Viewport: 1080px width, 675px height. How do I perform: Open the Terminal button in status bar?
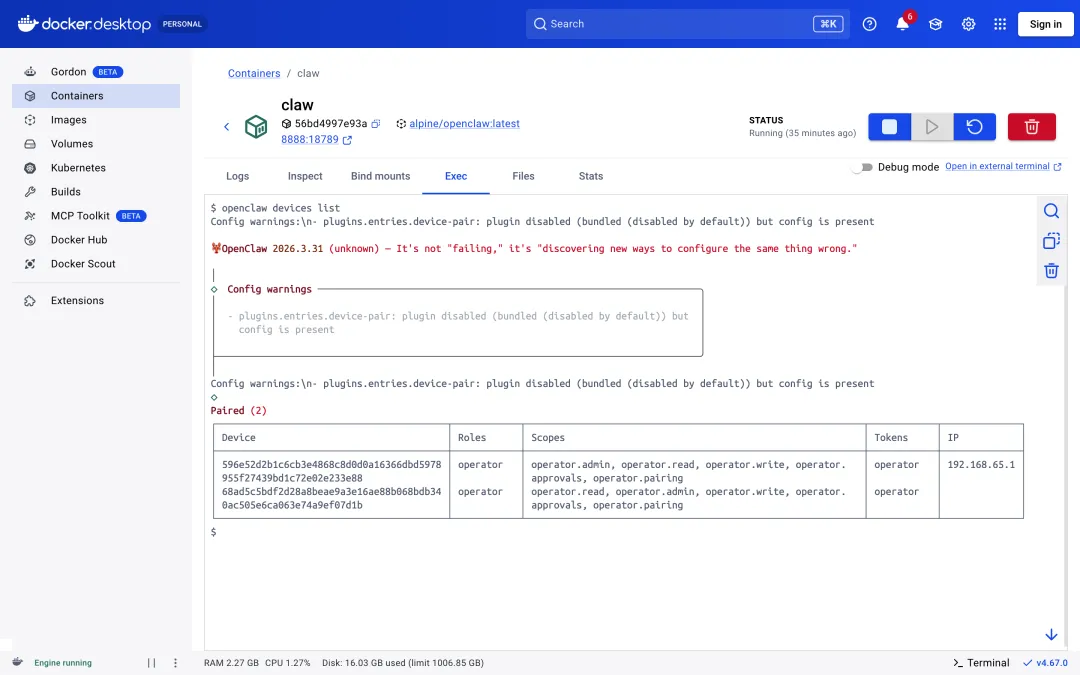981,663
